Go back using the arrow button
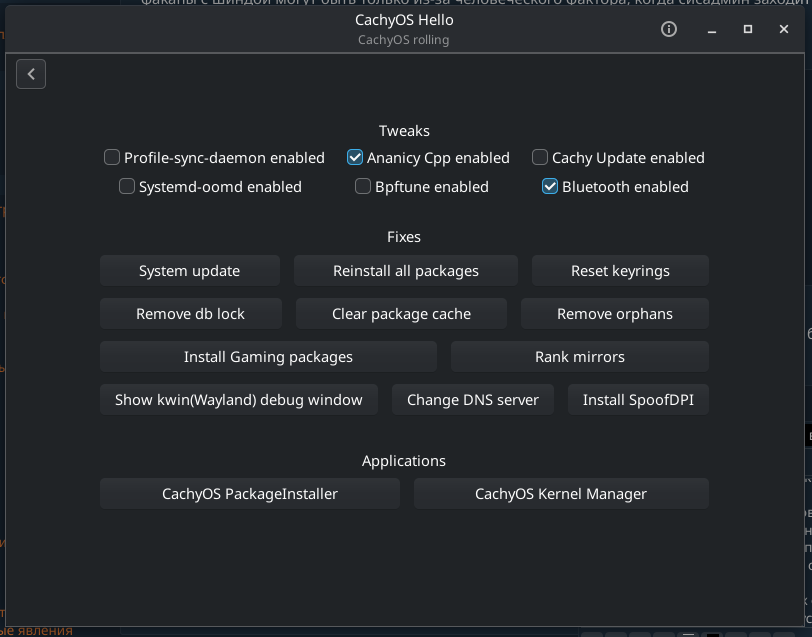 click(x=31, y=74)
